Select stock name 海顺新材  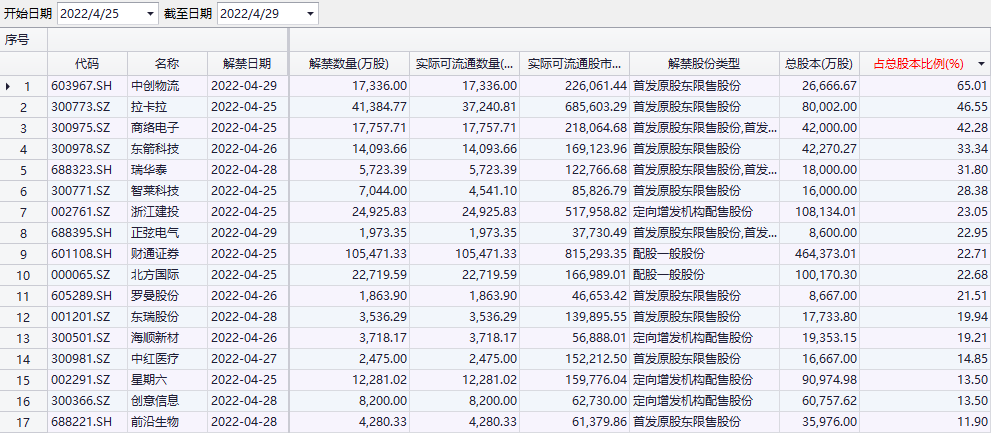pyautogui.click(x=155, y=338)
